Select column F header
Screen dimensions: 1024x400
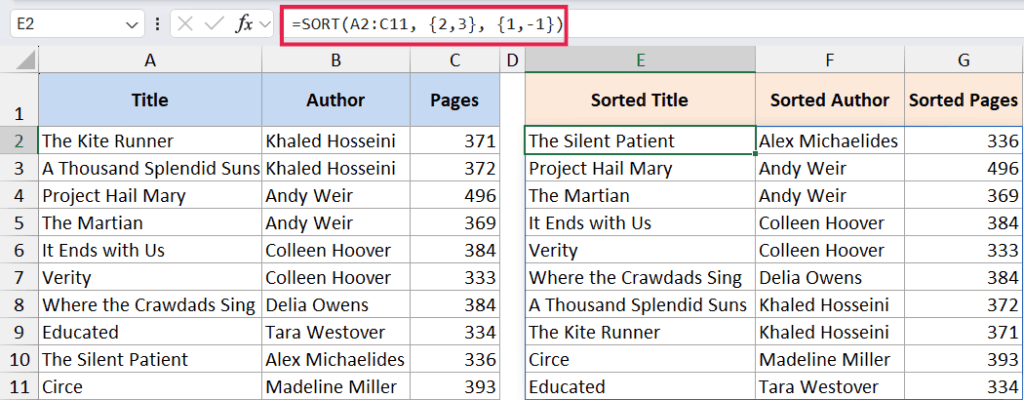[830, 60]
